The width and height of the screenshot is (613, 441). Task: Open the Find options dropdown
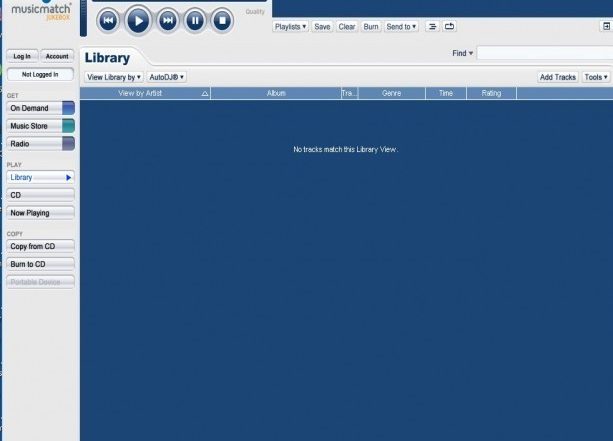tap(462, 53)
